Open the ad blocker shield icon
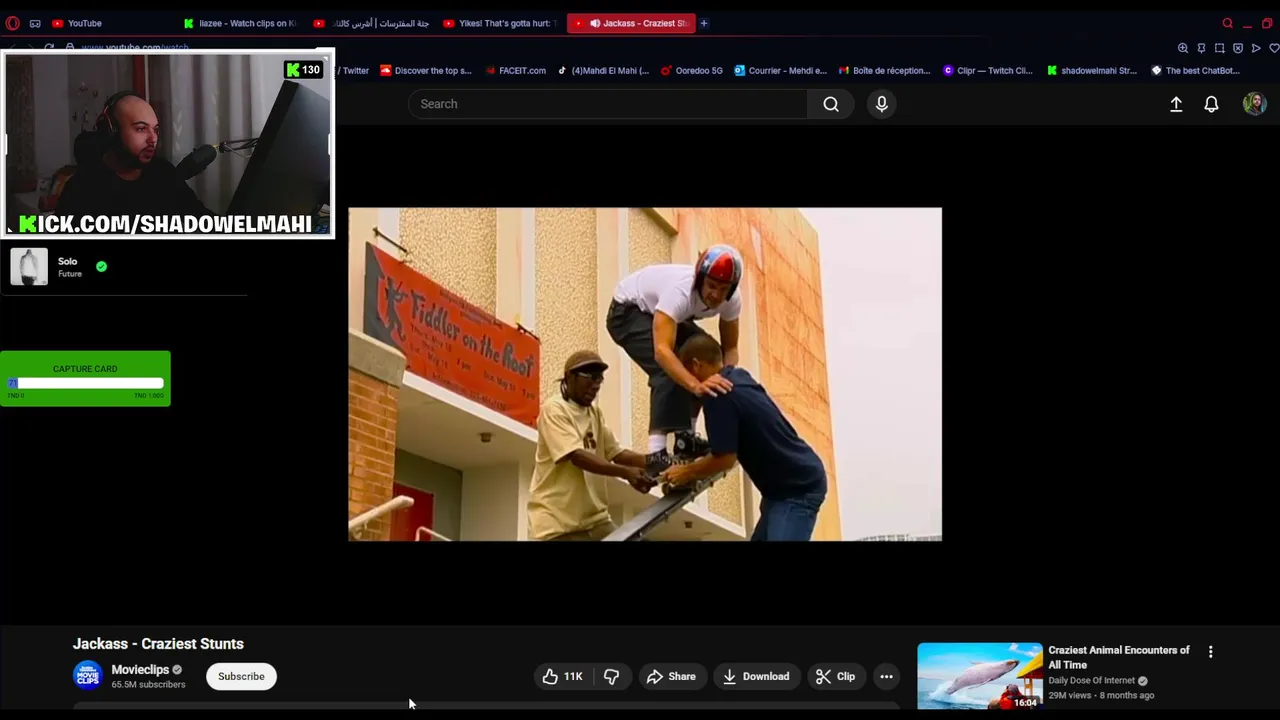Screen dimensions: 1280x720 click(x=1238, y=48)
